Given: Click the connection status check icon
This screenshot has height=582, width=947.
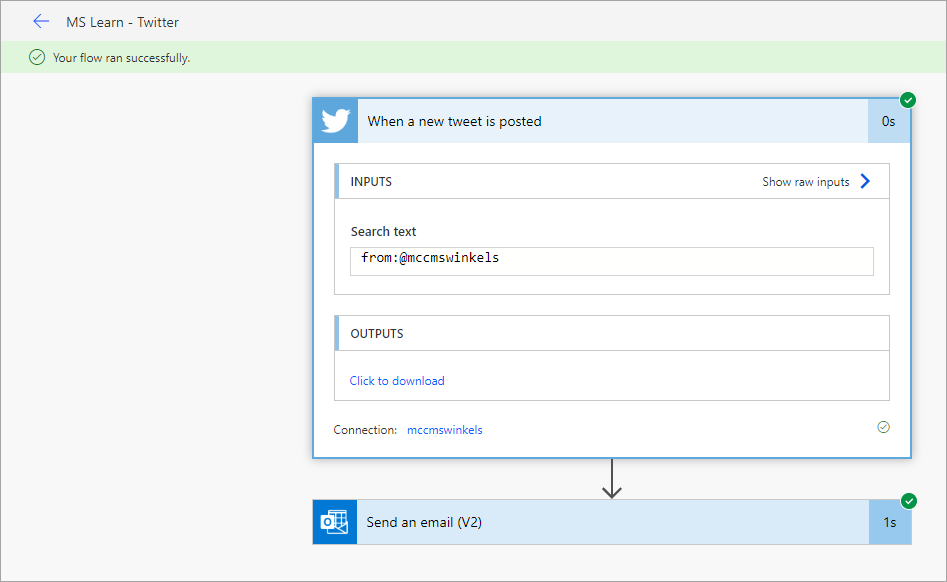Looking at the screenshot, I should click(x=883, y=427).
